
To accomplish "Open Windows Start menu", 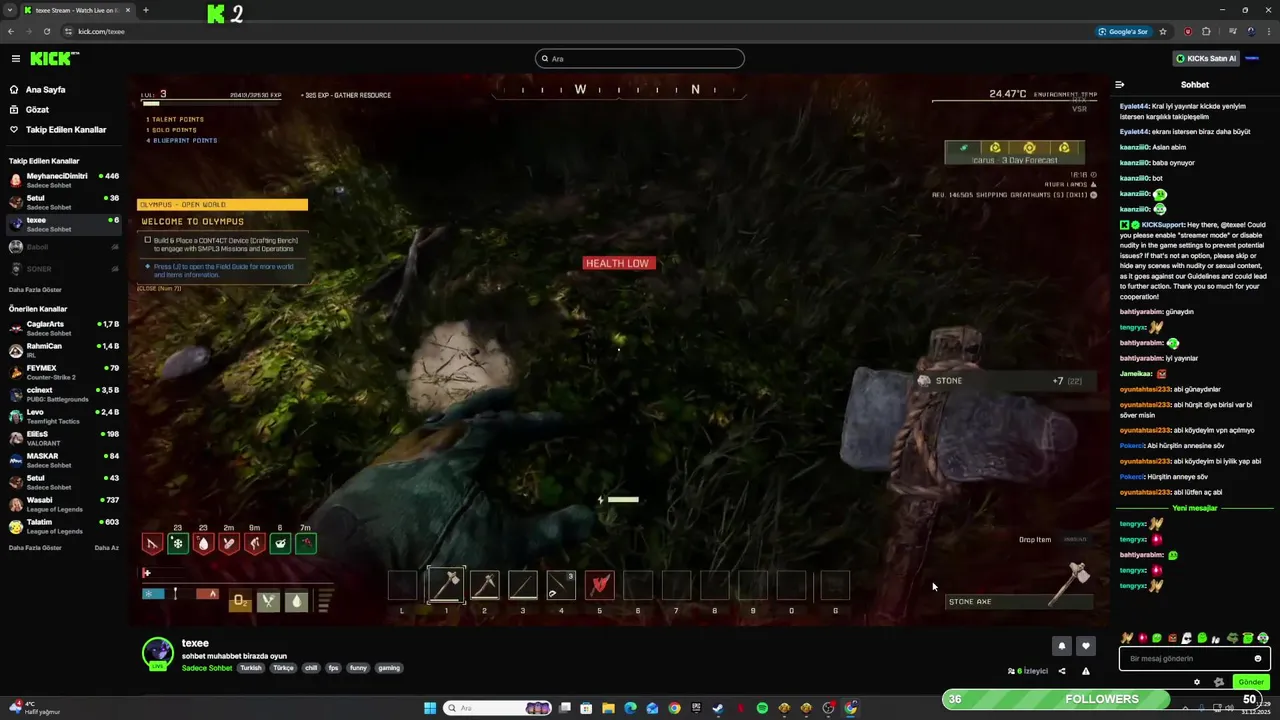I will click(x=430, y=708).
